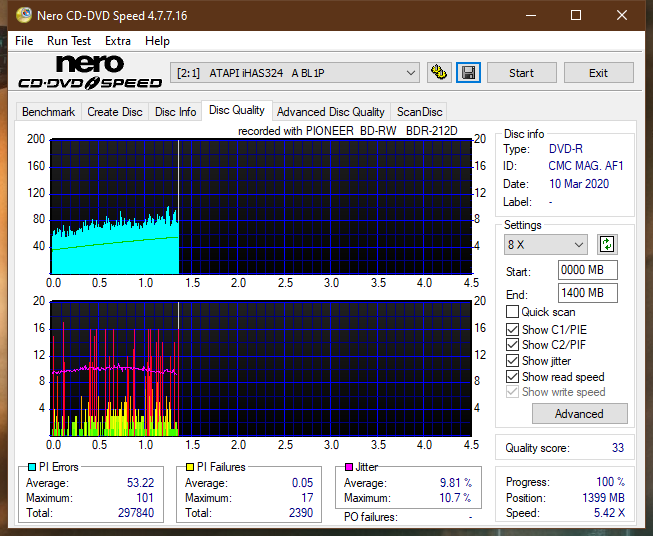The height and width of the screenshot is (536, 653).
Task: Toggle the Show read speed checkbox
Action: click(x=512, y=376)
